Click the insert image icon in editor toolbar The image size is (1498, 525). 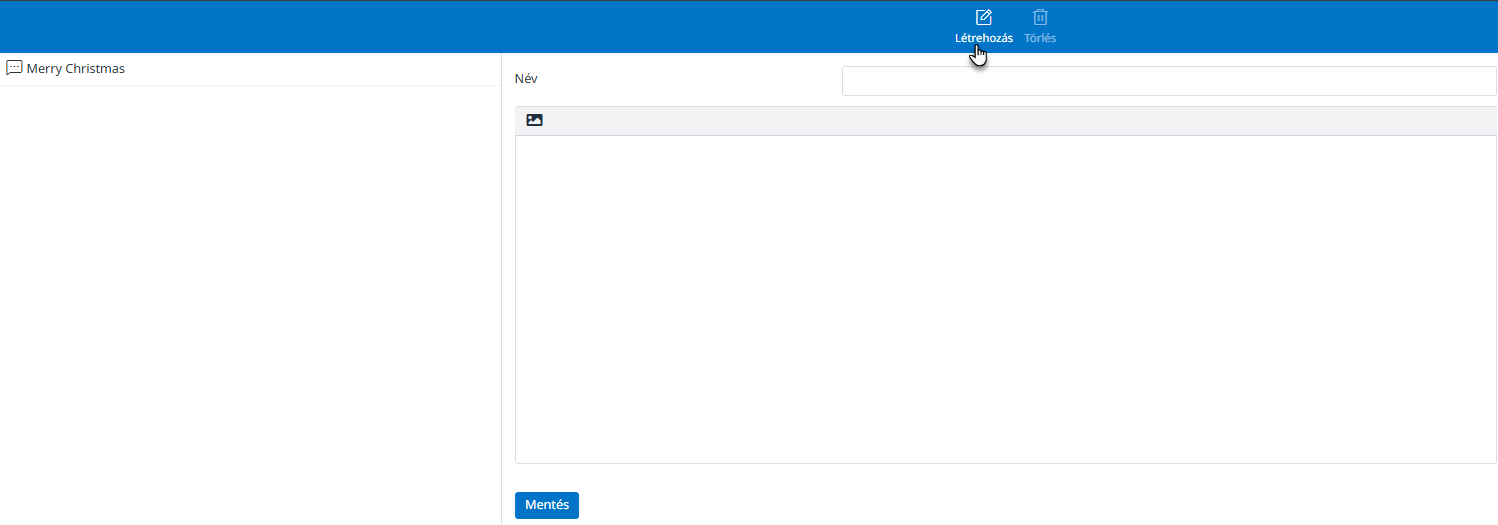click(534, 120)
